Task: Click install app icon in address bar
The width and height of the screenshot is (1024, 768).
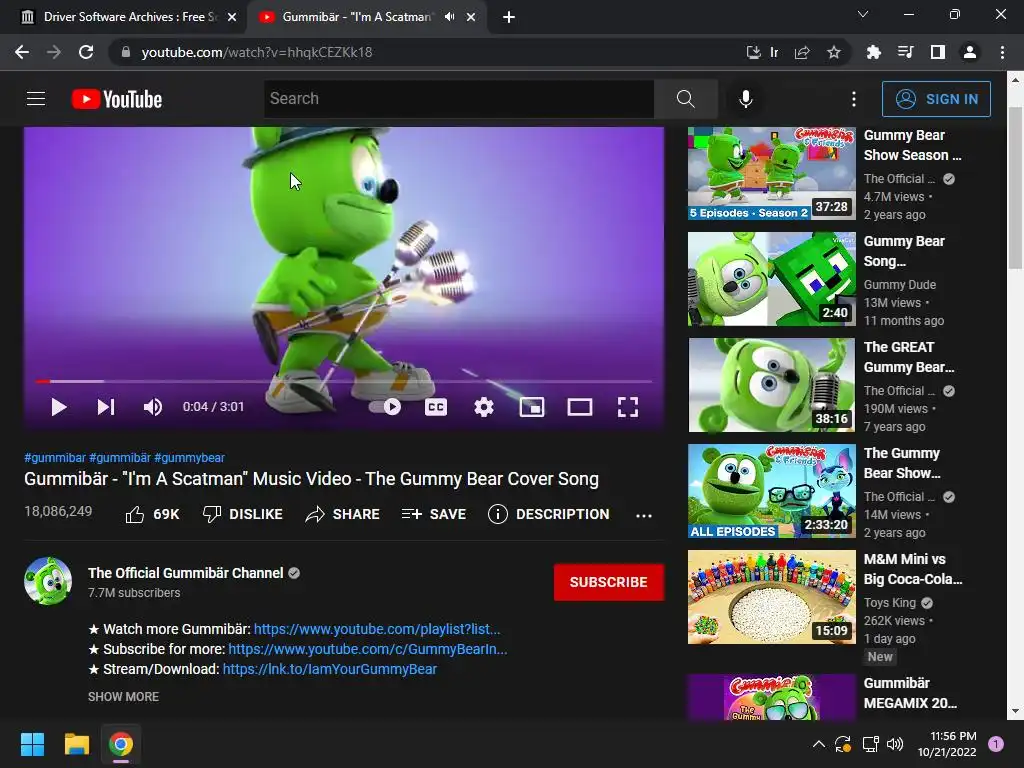Action: coord(754,52)
